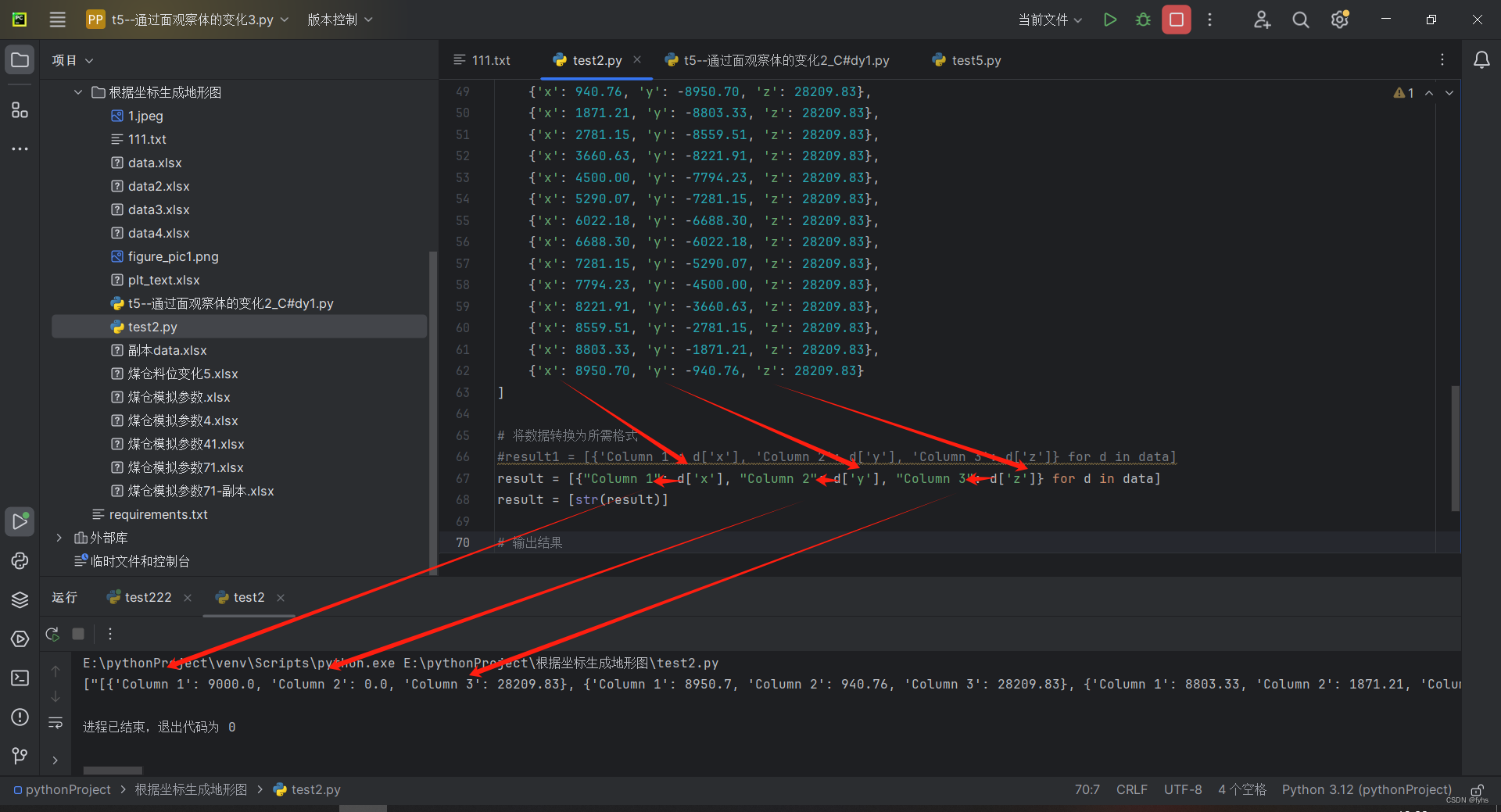Click indent setting 4 个空格
The width and height of the screenshot is (1501, 812).
point(1241,789)
